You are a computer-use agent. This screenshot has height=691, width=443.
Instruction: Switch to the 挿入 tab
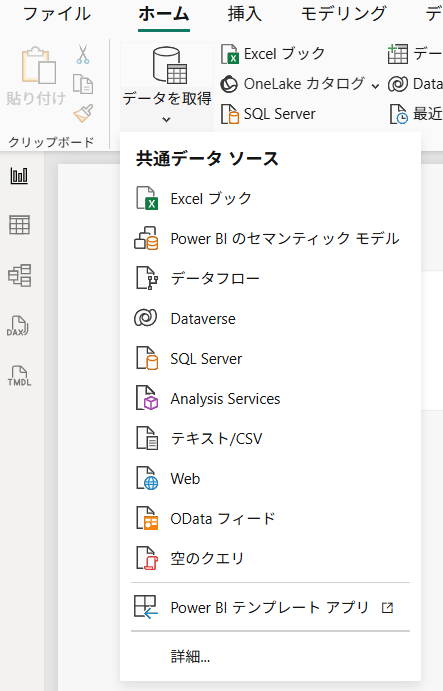tap(245, 14)
